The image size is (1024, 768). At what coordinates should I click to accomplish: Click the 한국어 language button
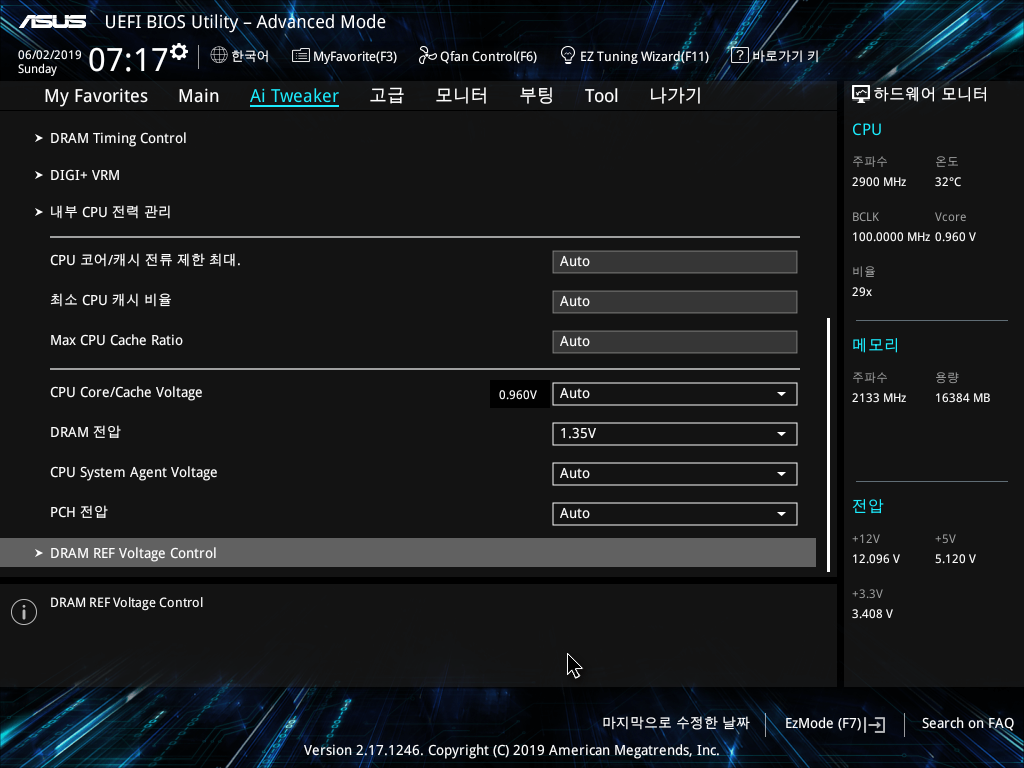(240, 56)
